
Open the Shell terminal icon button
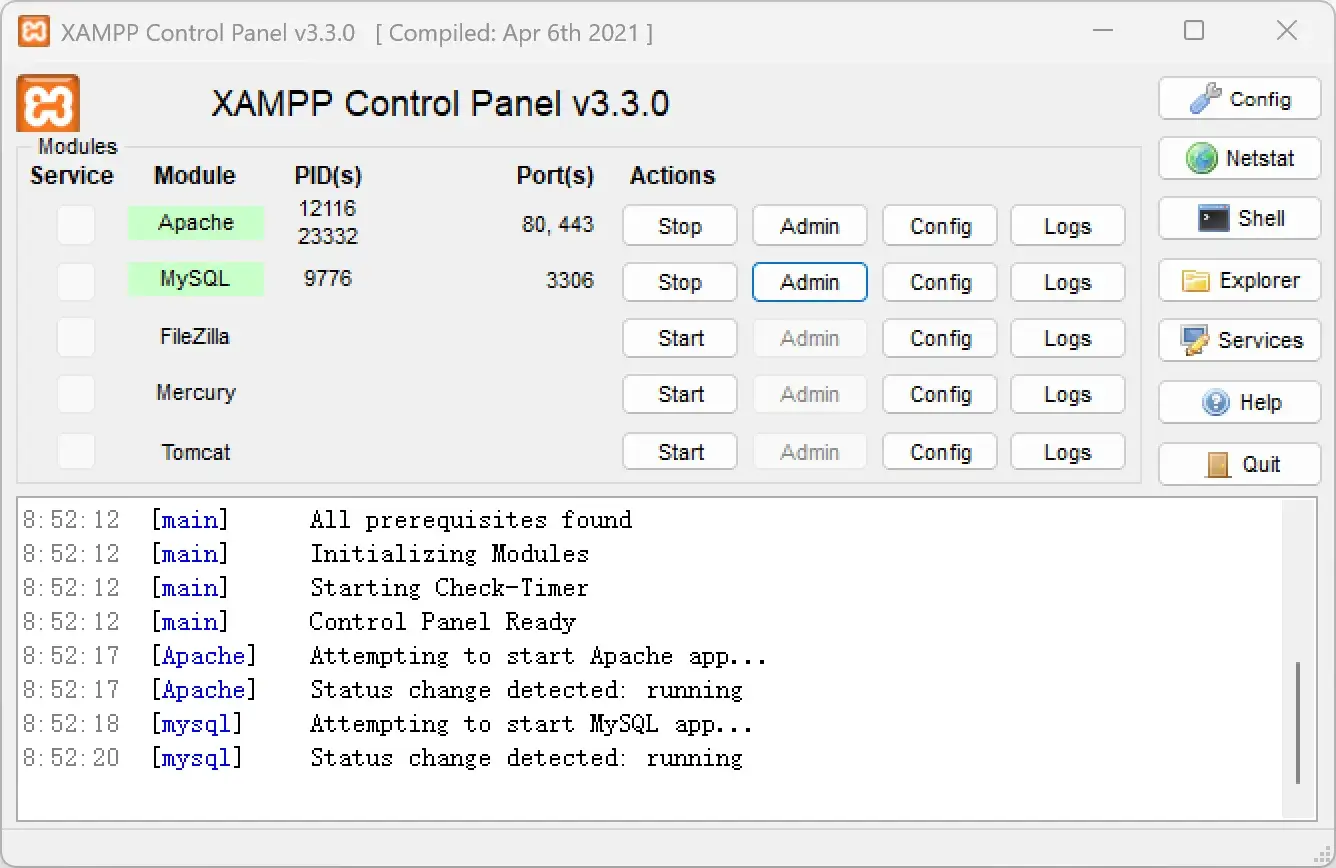pos(1239,218)
